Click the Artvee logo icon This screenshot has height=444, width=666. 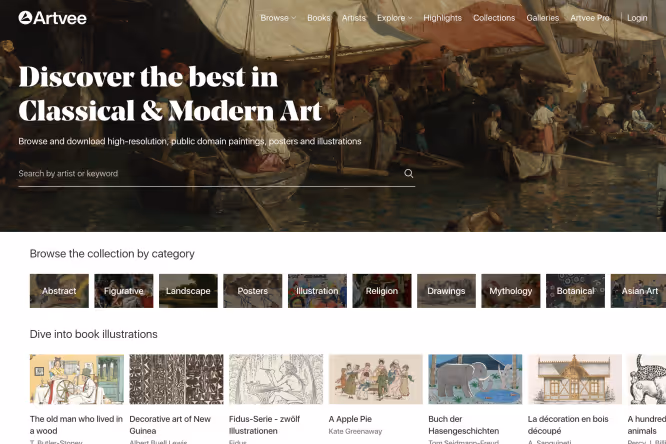[25, 17]
